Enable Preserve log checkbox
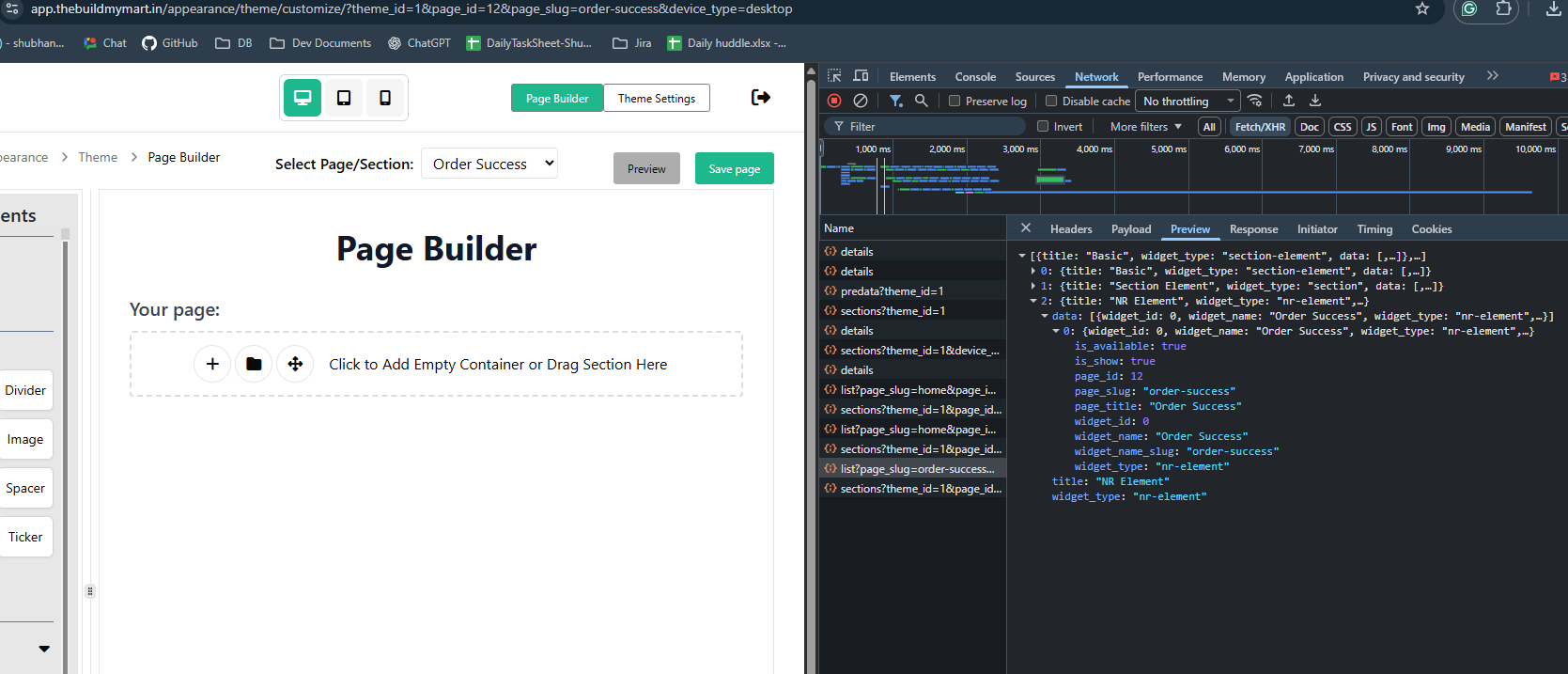The image size is (1568, 674). [x=955, y=101]
